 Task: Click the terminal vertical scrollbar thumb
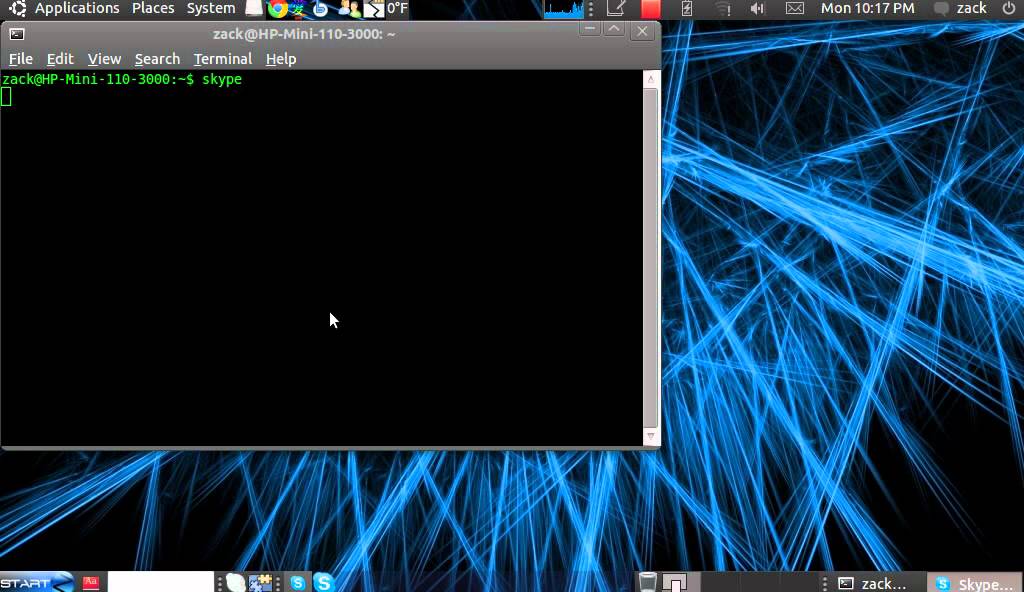coord(650,257)
